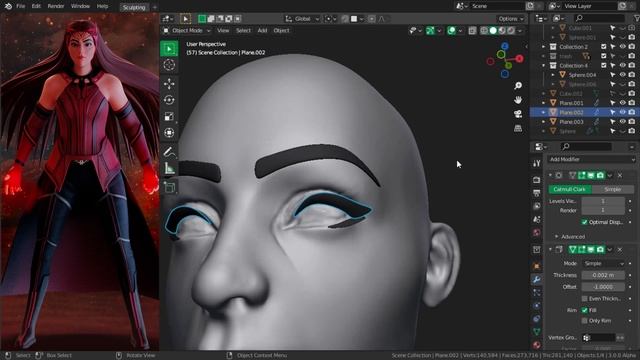Toggle camera view icon in viewport
Image resolution: width=640 pixels, height=360 pixels.
pos(518,114)
